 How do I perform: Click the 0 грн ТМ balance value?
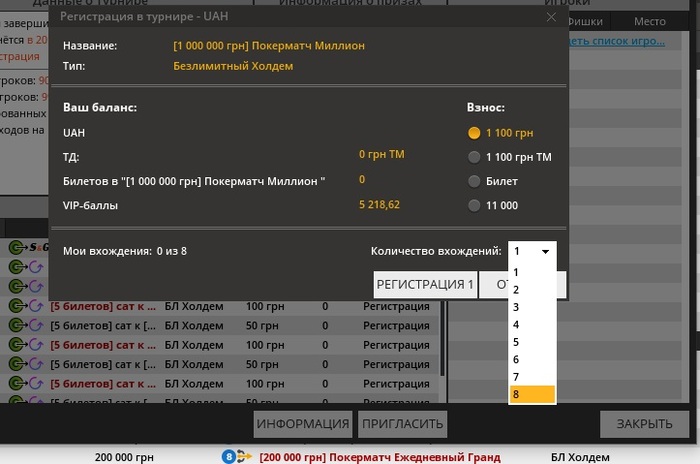382,155
